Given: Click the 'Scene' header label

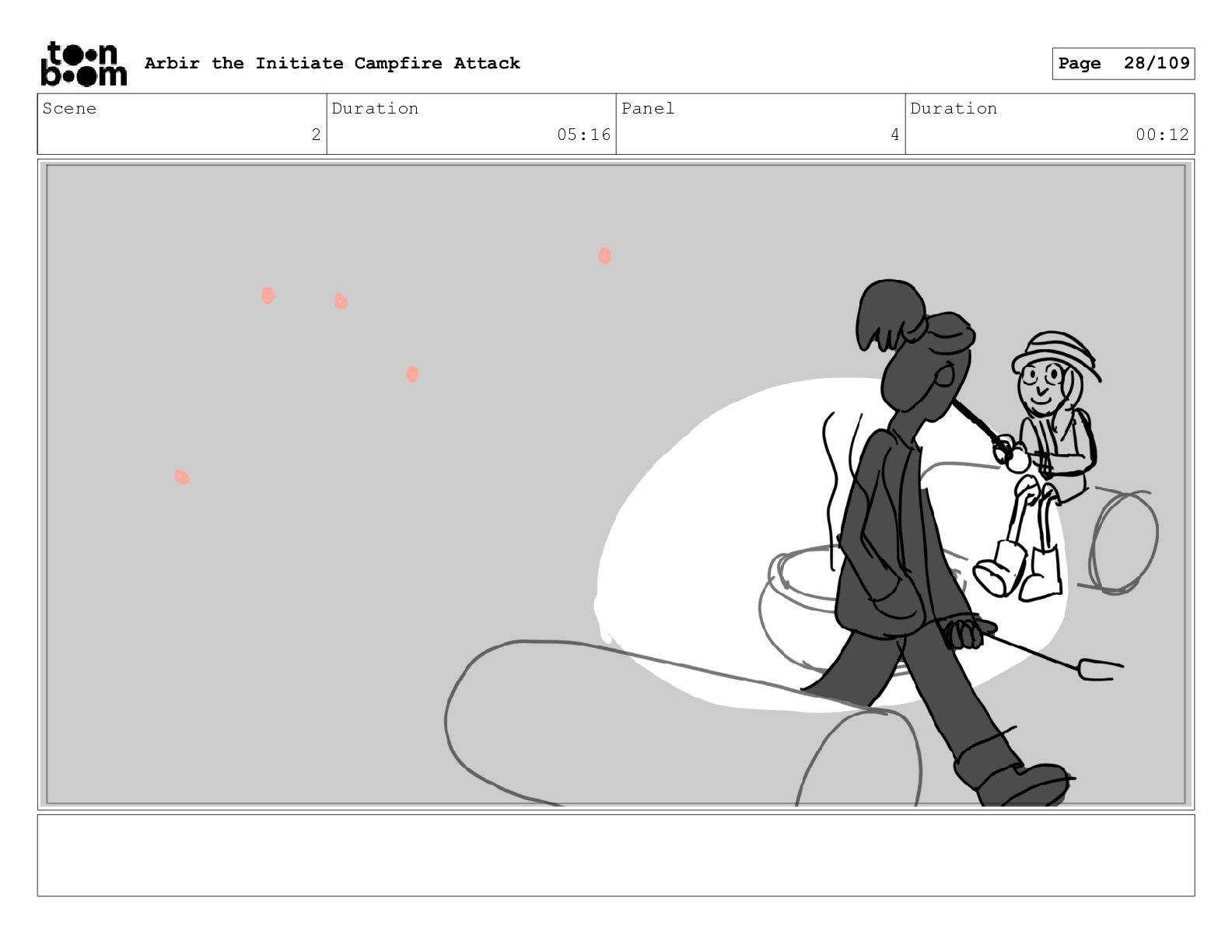Looking at the screenshot, I should [69, 108].
